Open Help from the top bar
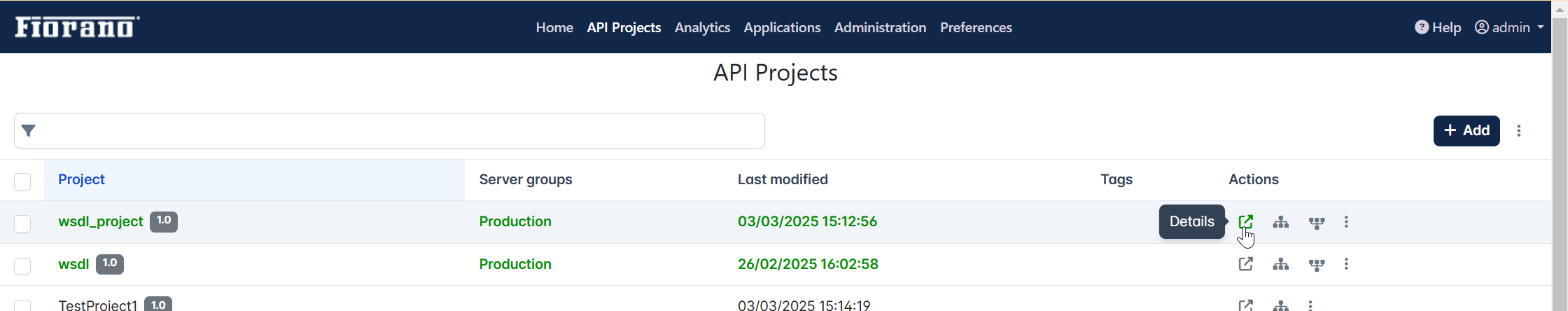1568x311 pixels. coord(1438,27)
